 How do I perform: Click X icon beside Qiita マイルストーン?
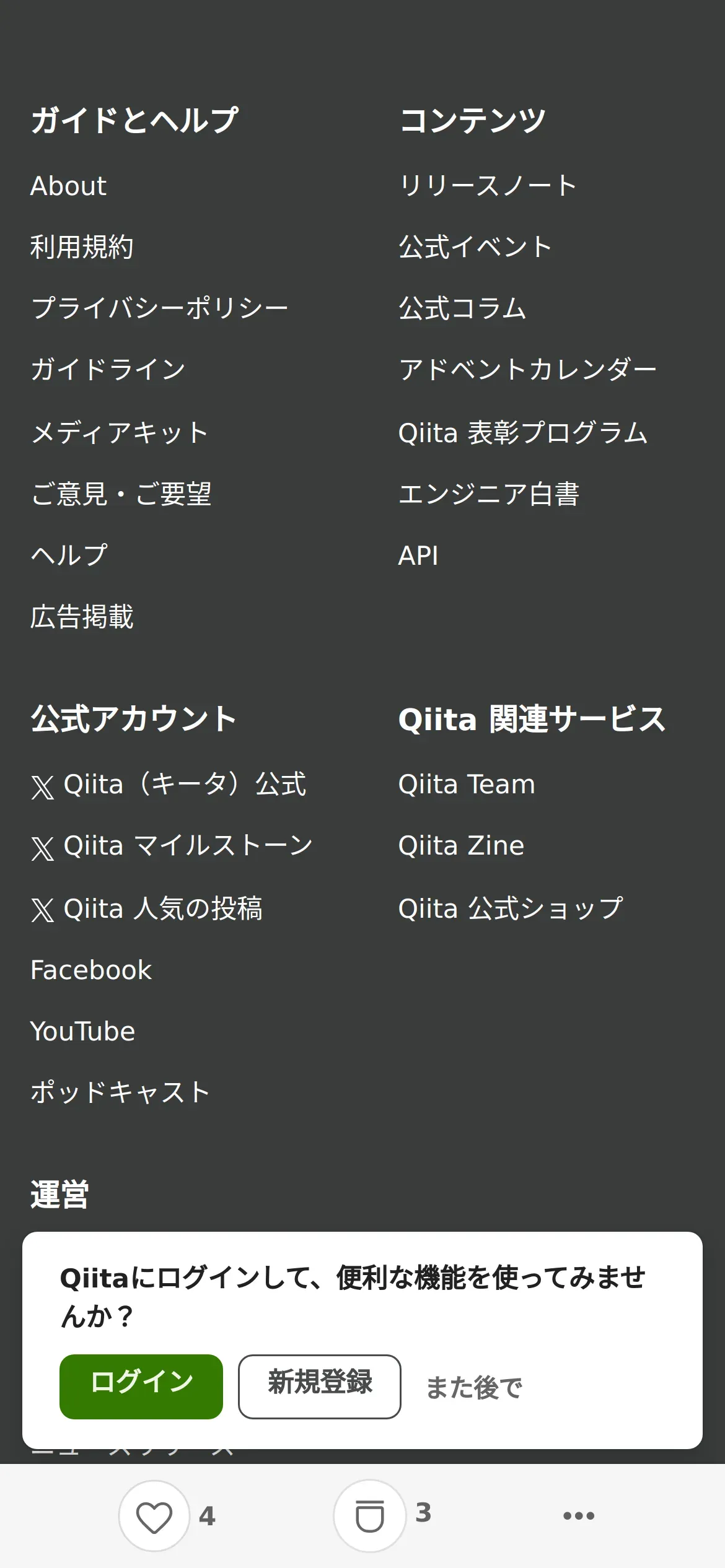click(x=43, y=848)
